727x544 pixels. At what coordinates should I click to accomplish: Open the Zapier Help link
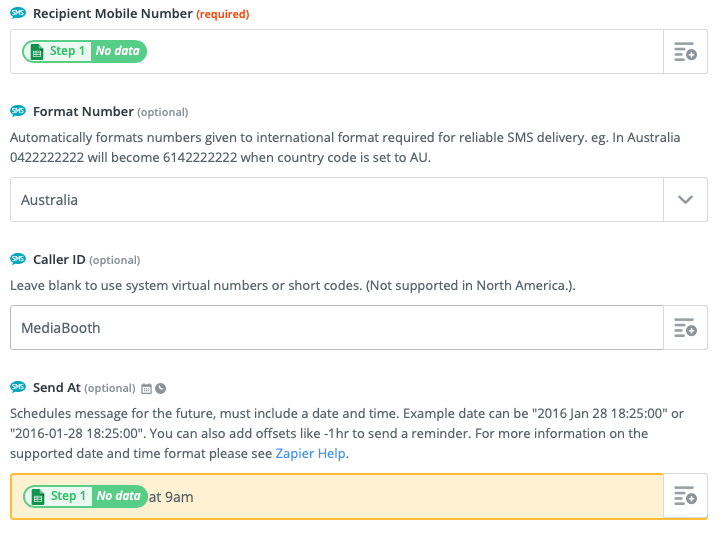[x=310, y=453]
